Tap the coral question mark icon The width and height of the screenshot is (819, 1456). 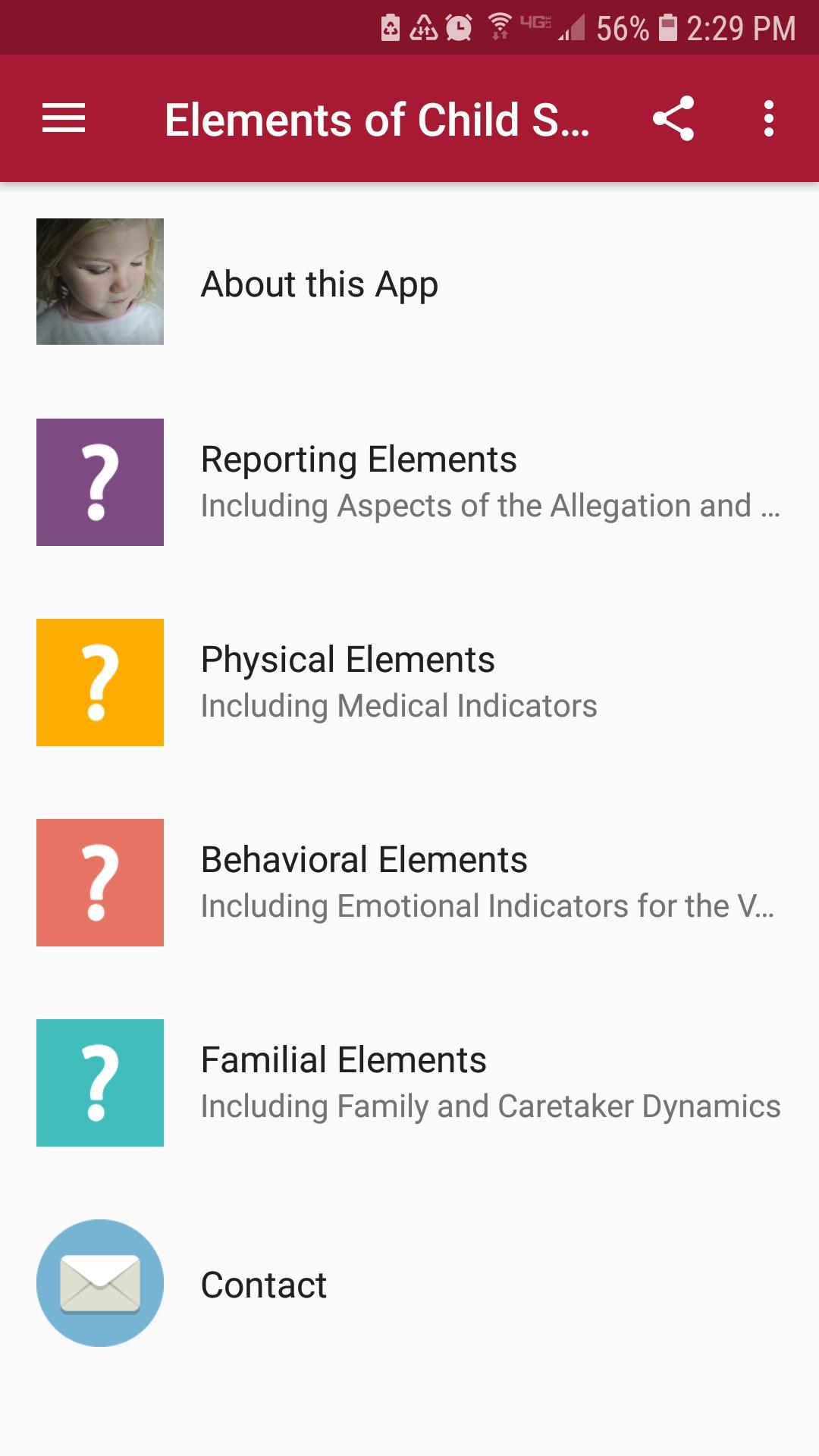click(100, 883)
